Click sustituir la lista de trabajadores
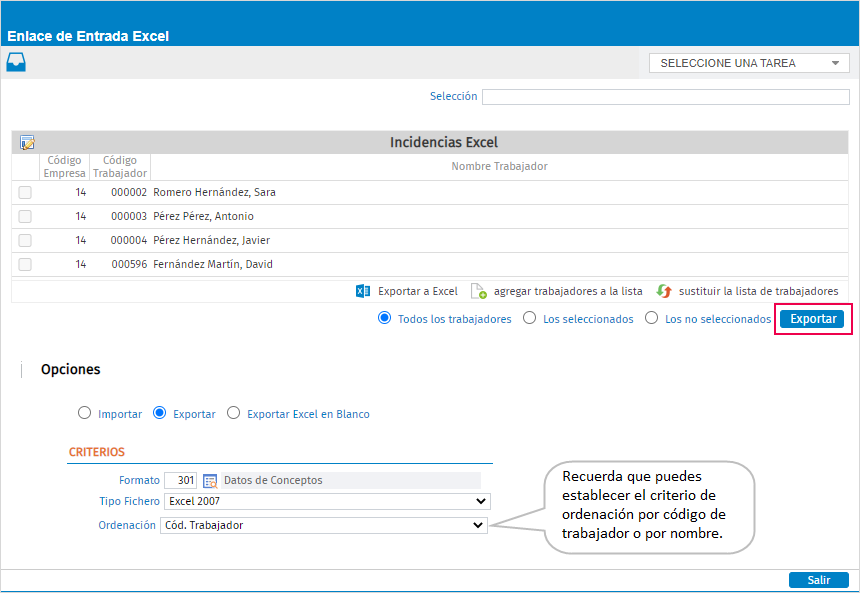Screen dimensions: 860x593 [x=758, y=291]
